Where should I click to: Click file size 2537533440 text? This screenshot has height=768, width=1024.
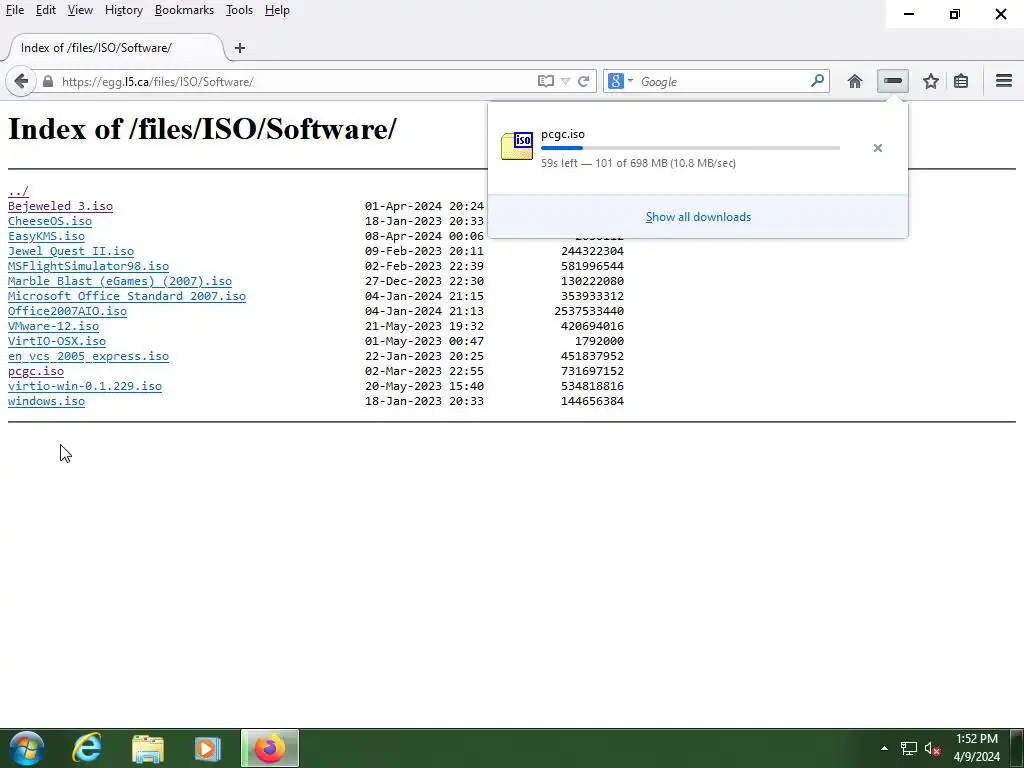pos(588,312)
